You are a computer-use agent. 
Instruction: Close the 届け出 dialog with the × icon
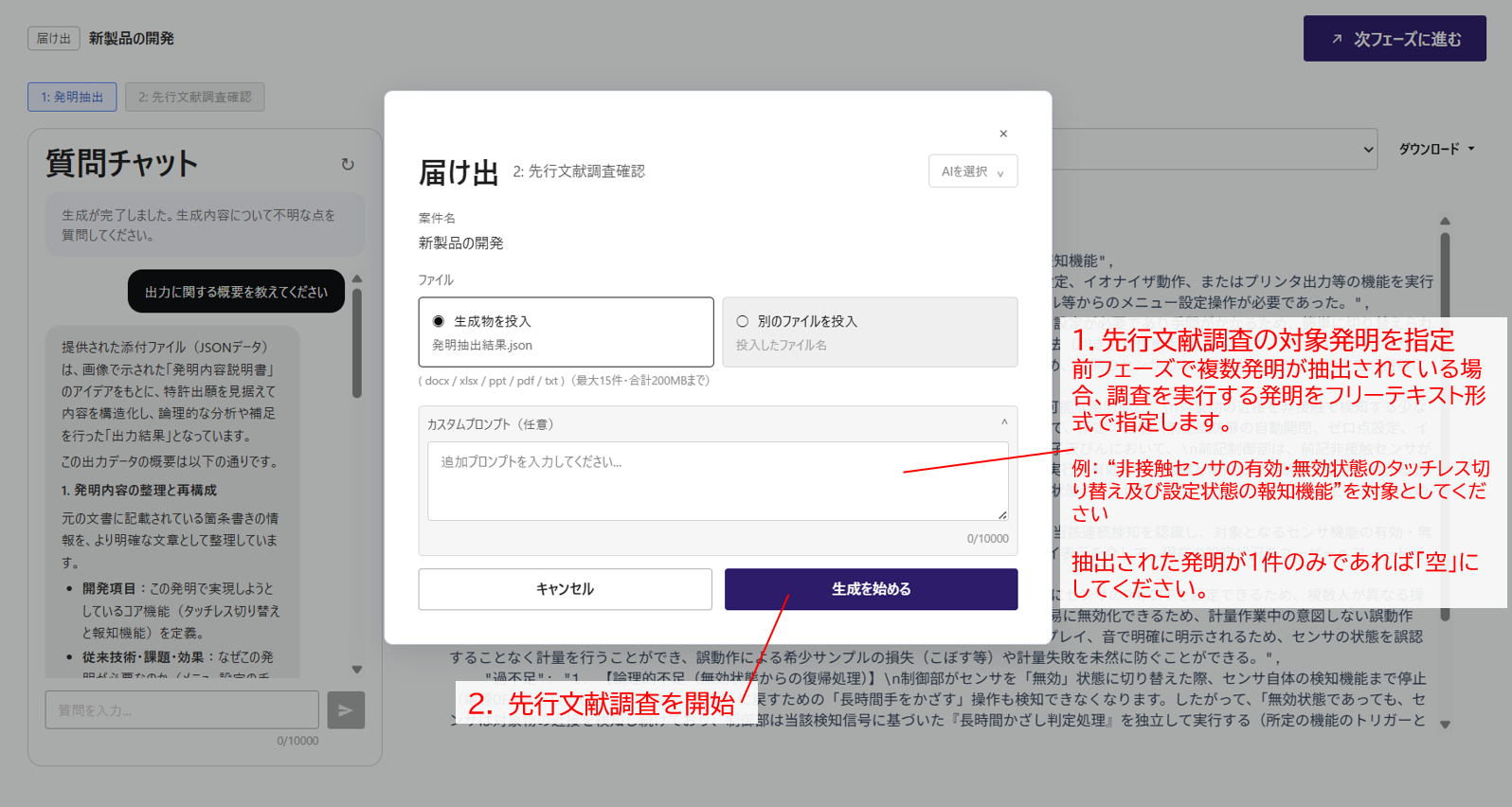[x=1003, y=134]
